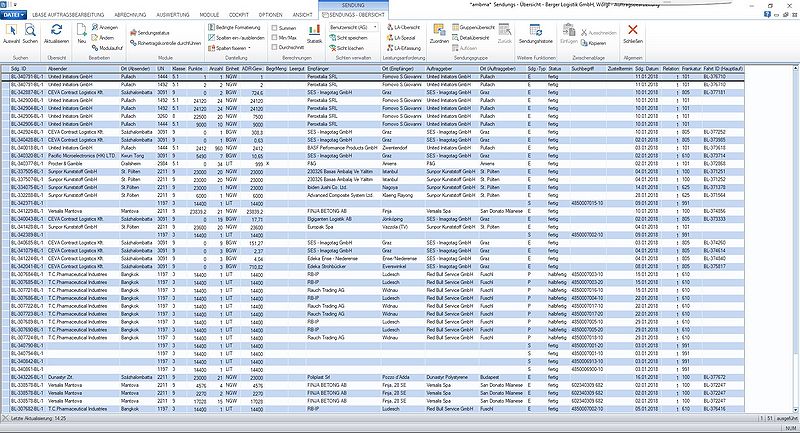Click Ausschneiden scissors button
This screenshot has width=800, height=433.
tap(598, 33)
